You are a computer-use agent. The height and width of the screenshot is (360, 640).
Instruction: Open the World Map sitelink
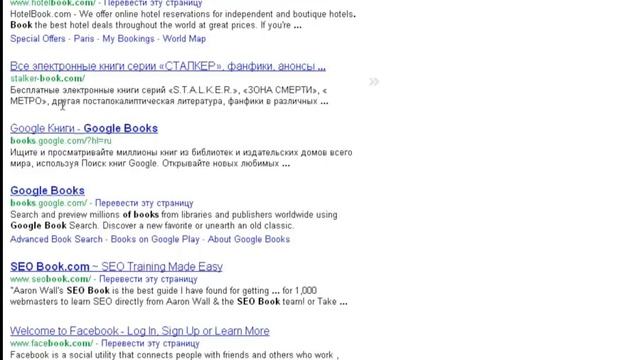pos(184,39)
